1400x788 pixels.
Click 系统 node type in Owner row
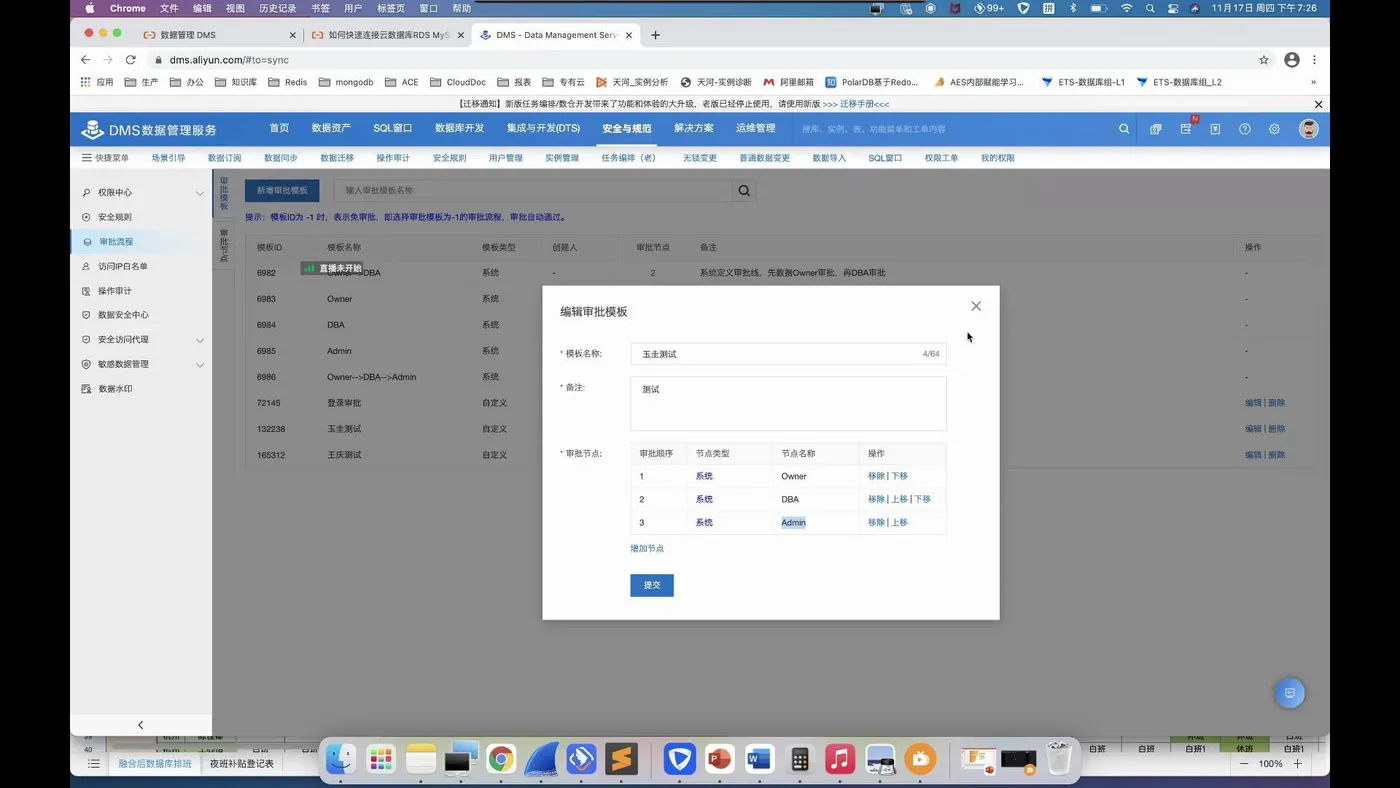704,476
